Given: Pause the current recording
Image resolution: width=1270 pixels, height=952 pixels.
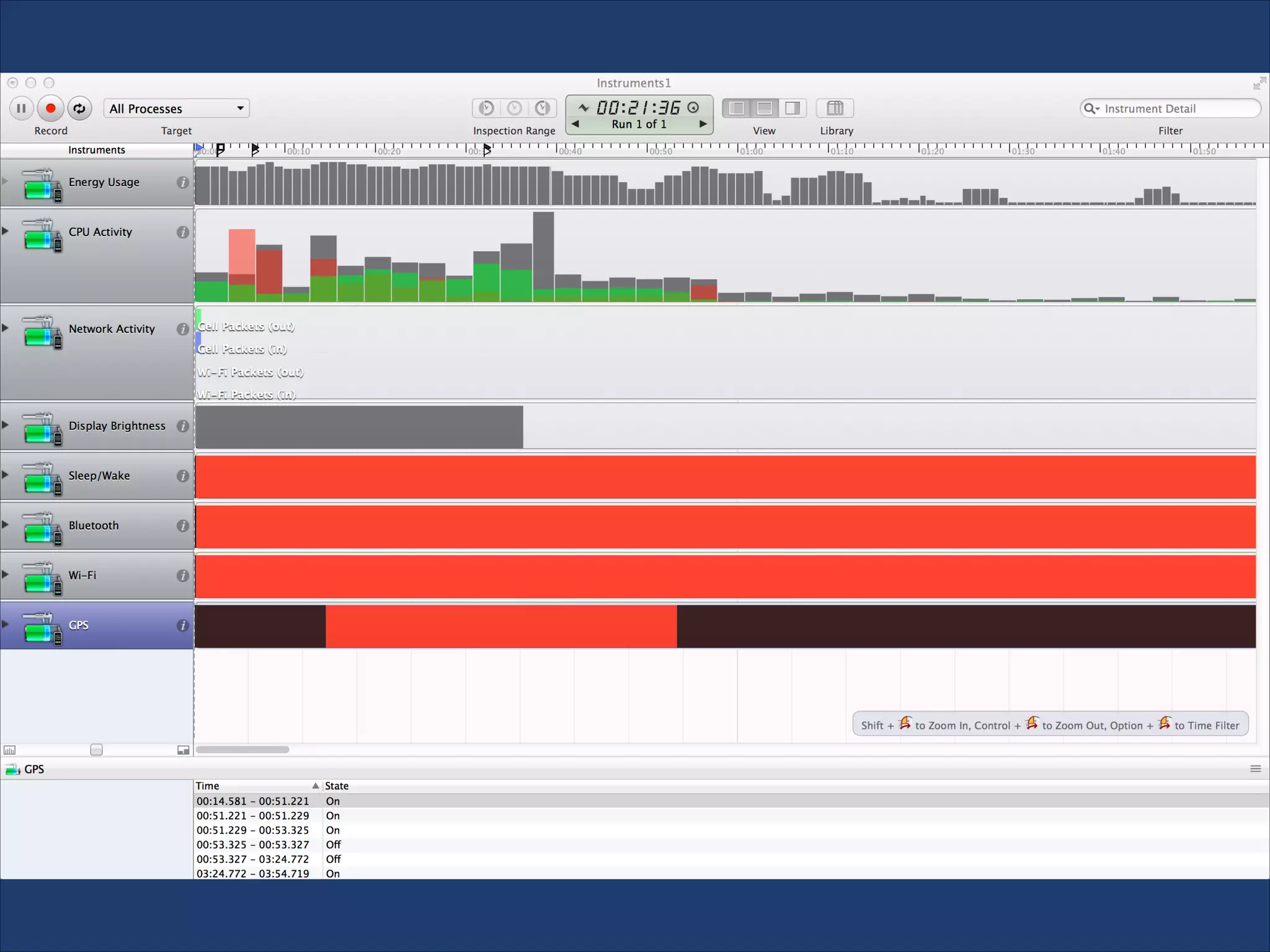Looking at the screenshot, I should 21,108.
